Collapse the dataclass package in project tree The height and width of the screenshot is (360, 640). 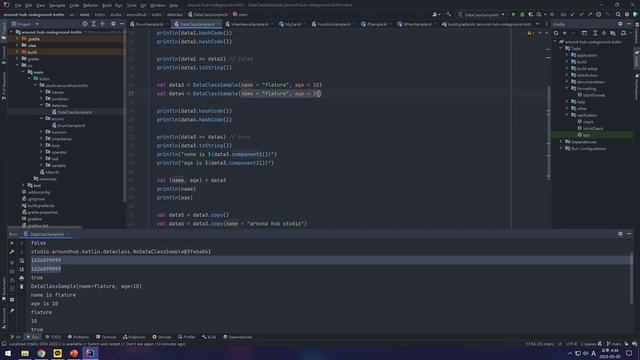42,105
